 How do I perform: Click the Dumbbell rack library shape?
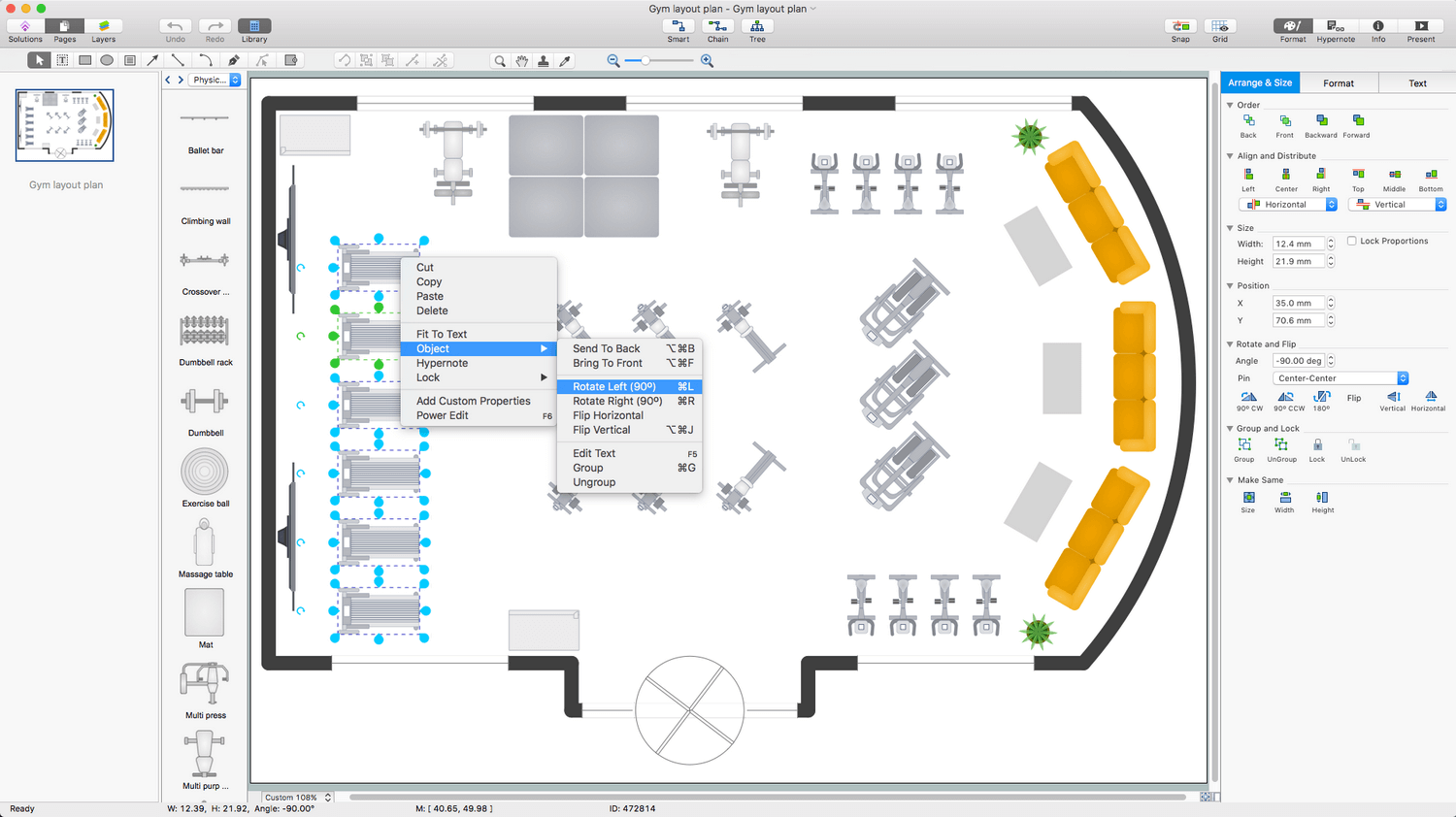pyautogui.click(x=205, y=332)
